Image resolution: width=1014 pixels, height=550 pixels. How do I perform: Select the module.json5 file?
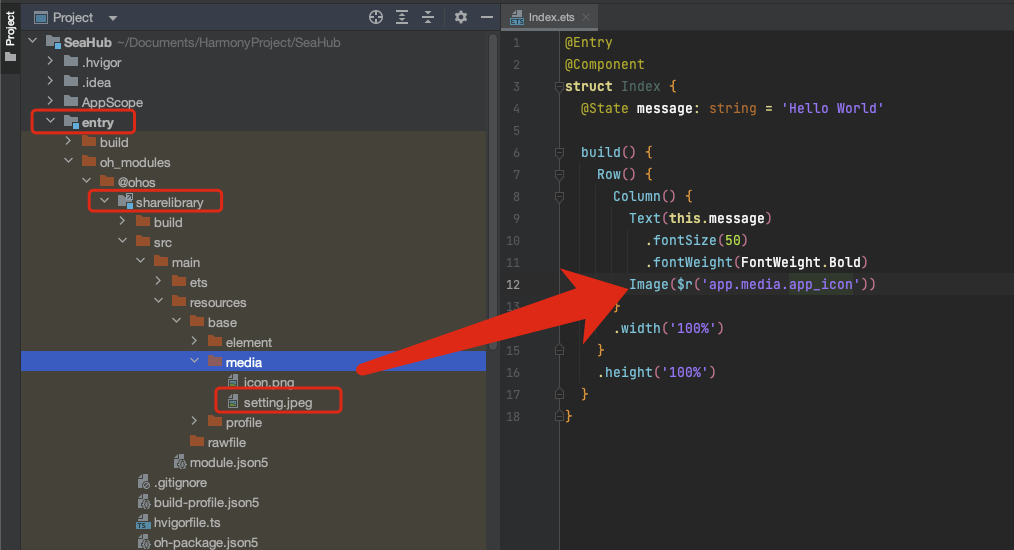click(x=228, y=463)
